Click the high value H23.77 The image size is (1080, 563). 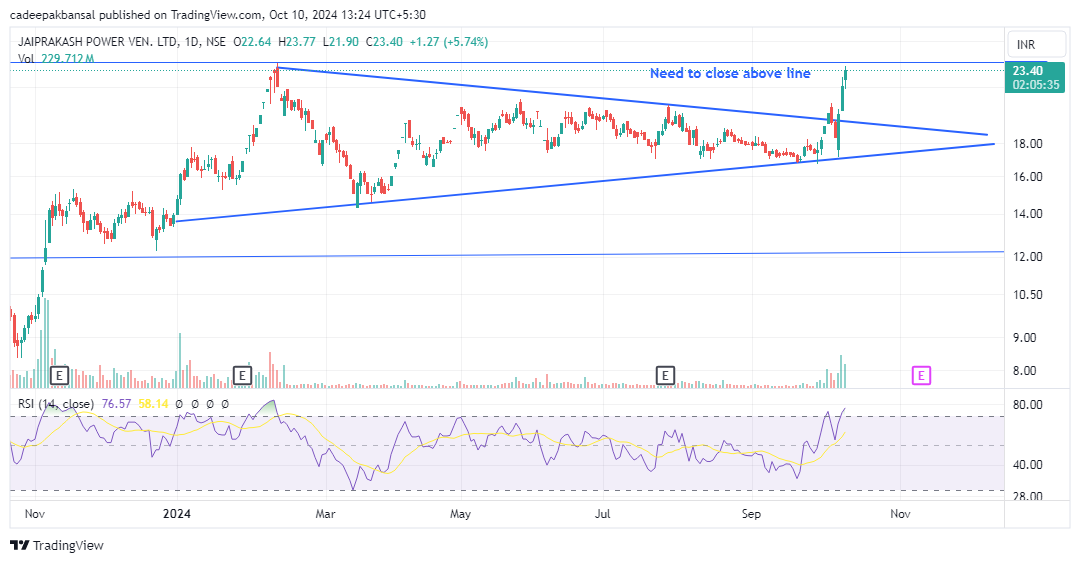point(296,41)
